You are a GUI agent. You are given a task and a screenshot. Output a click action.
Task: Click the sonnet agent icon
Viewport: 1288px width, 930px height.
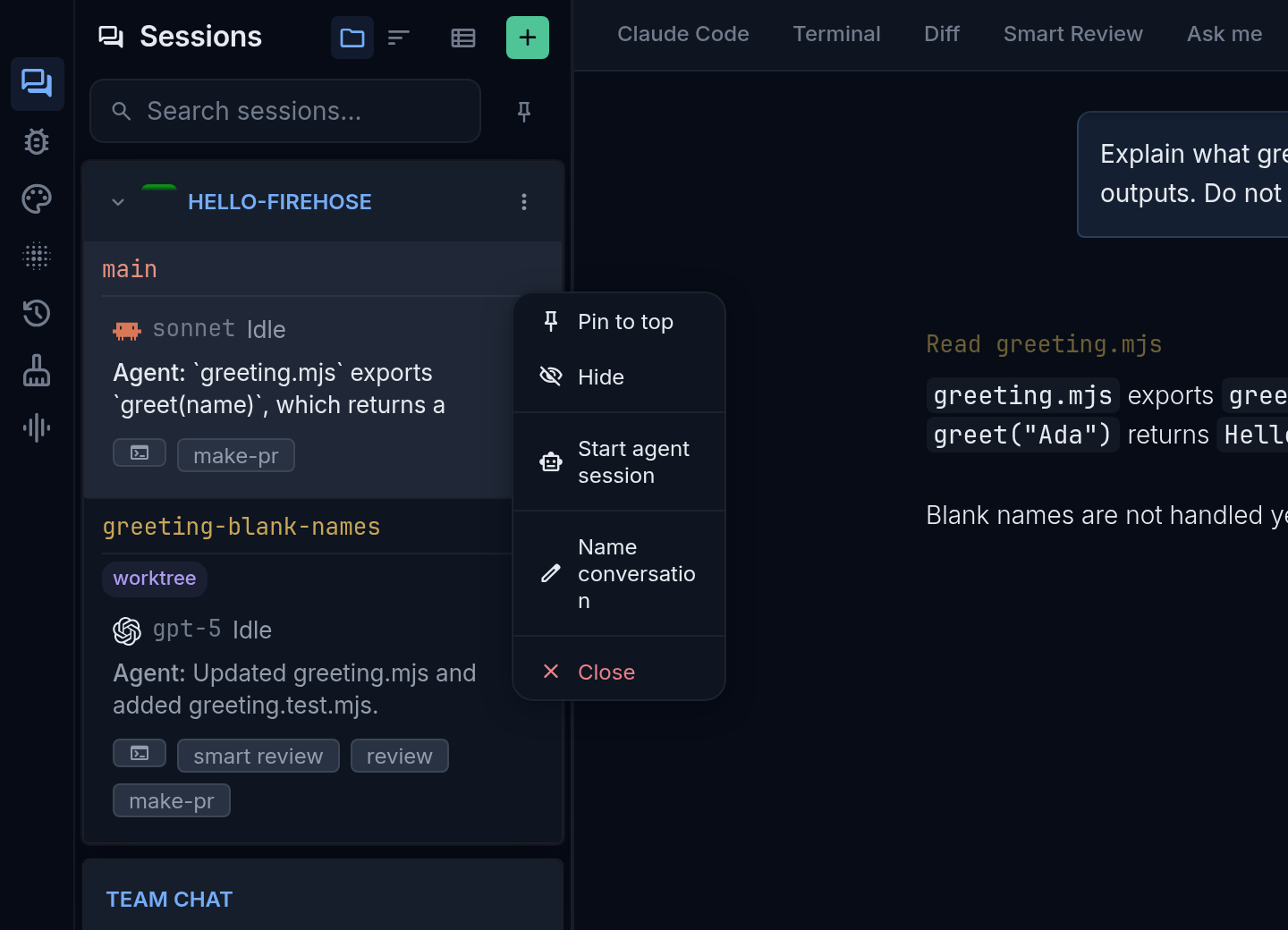pos(127,330)
